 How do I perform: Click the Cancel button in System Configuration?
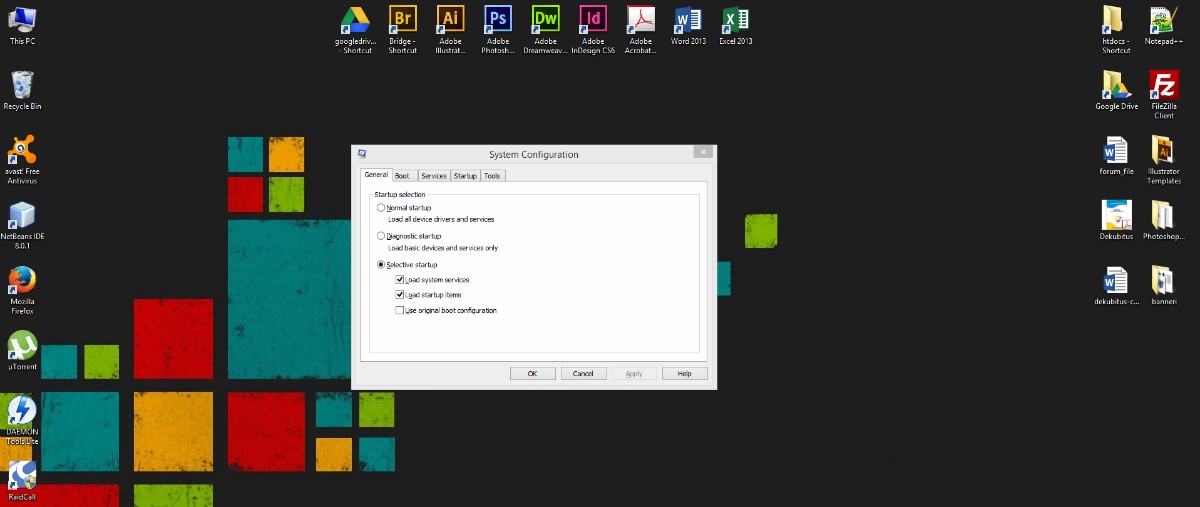pyautogui.click(x=583, y=373)
